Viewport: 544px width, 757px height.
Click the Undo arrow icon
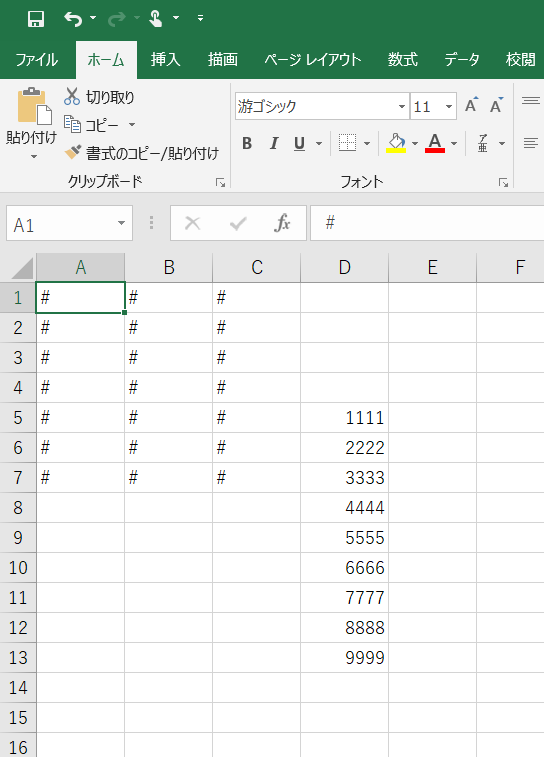tap(73, 19)
